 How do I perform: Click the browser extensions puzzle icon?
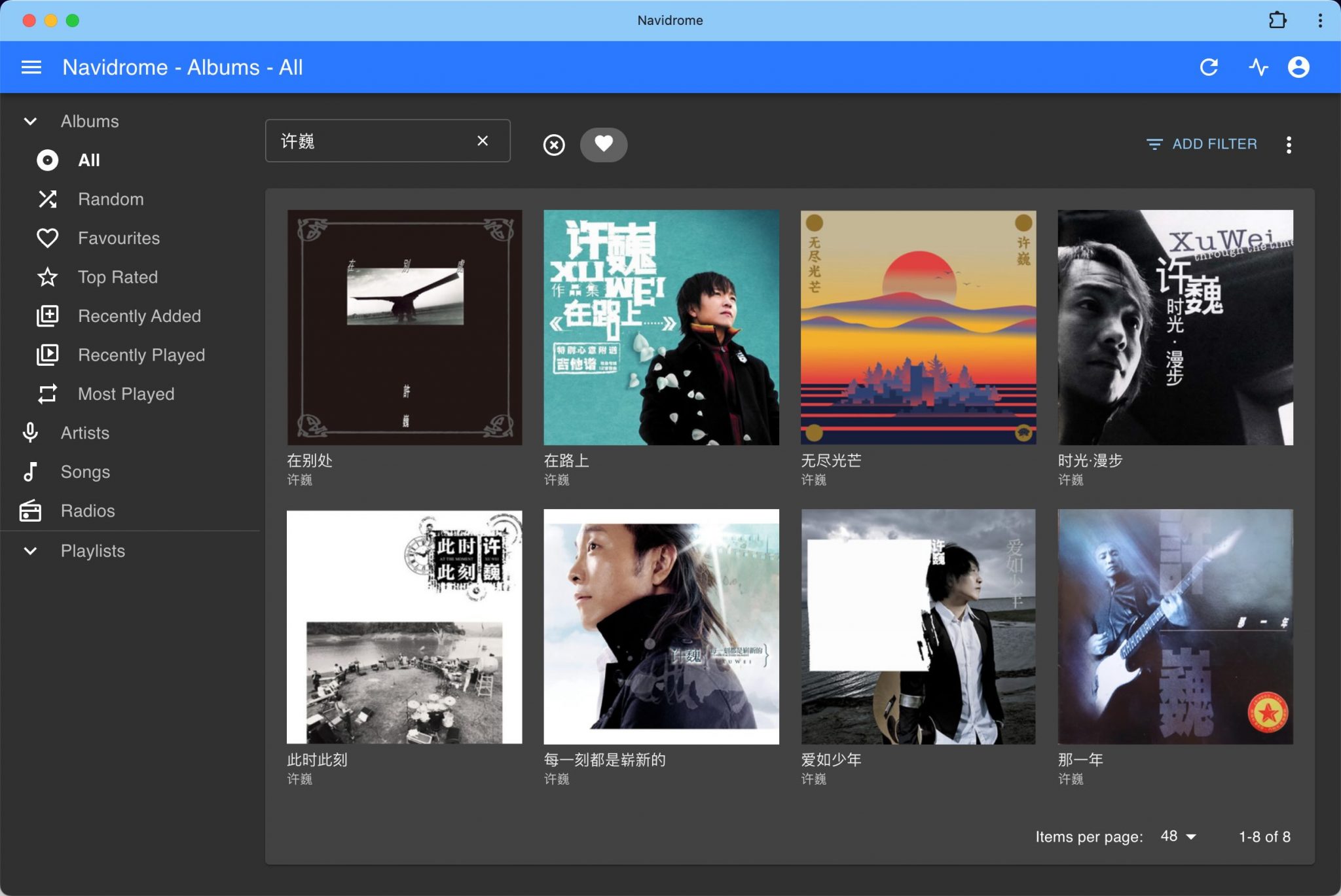pyautogui.click(x=1277, y=20)
